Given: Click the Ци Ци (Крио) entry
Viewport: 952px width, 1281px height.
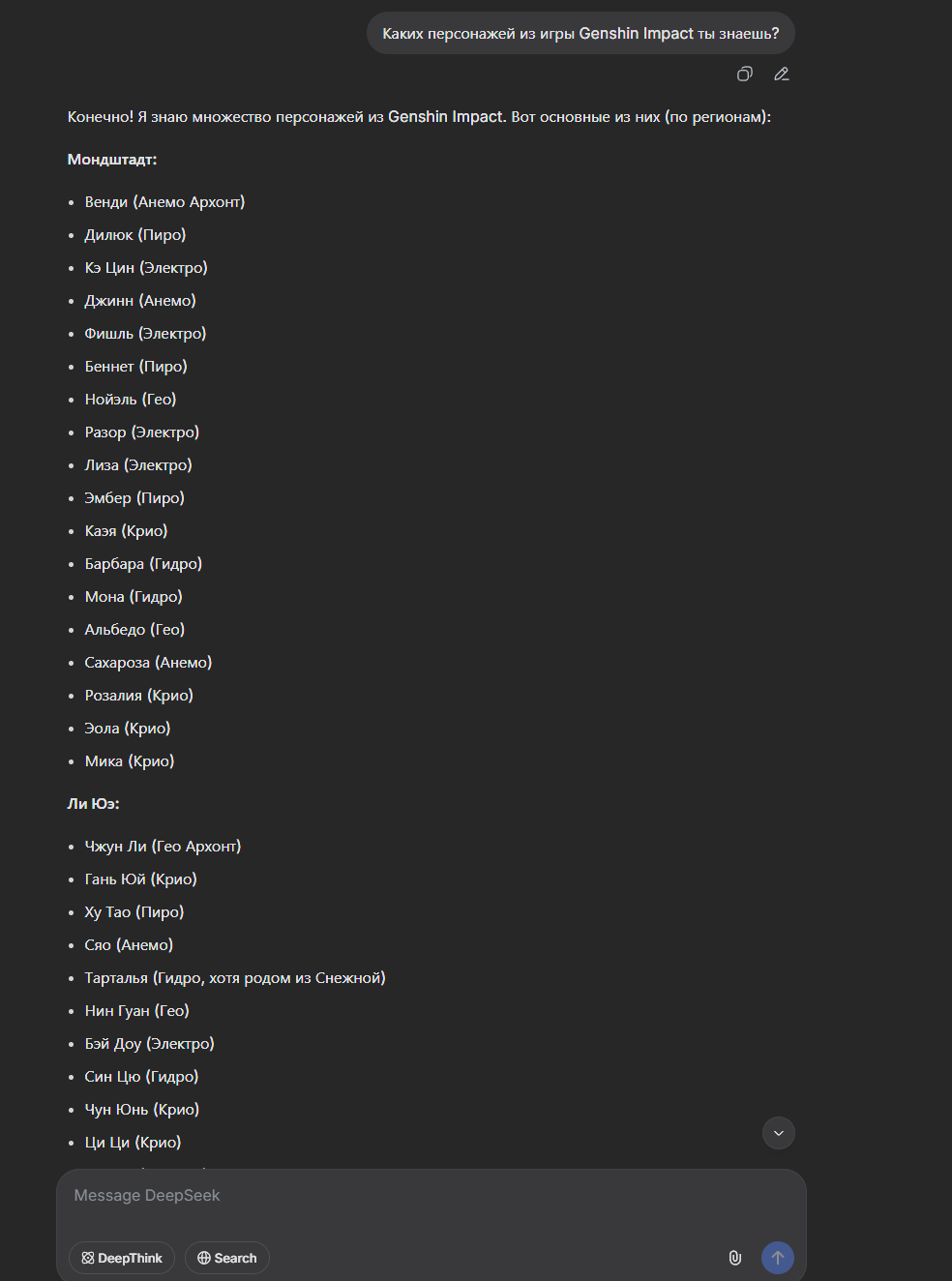Looking at the screenshot, I should 133,1143.
